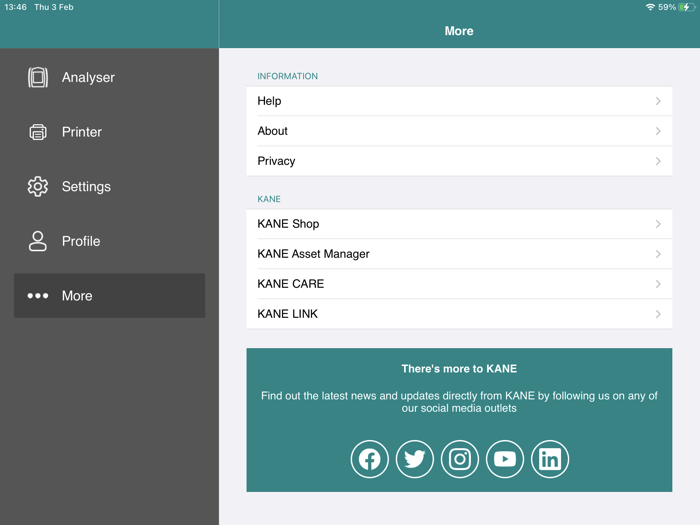Expand the KANE Asset Manager chevron

(658, 254)
